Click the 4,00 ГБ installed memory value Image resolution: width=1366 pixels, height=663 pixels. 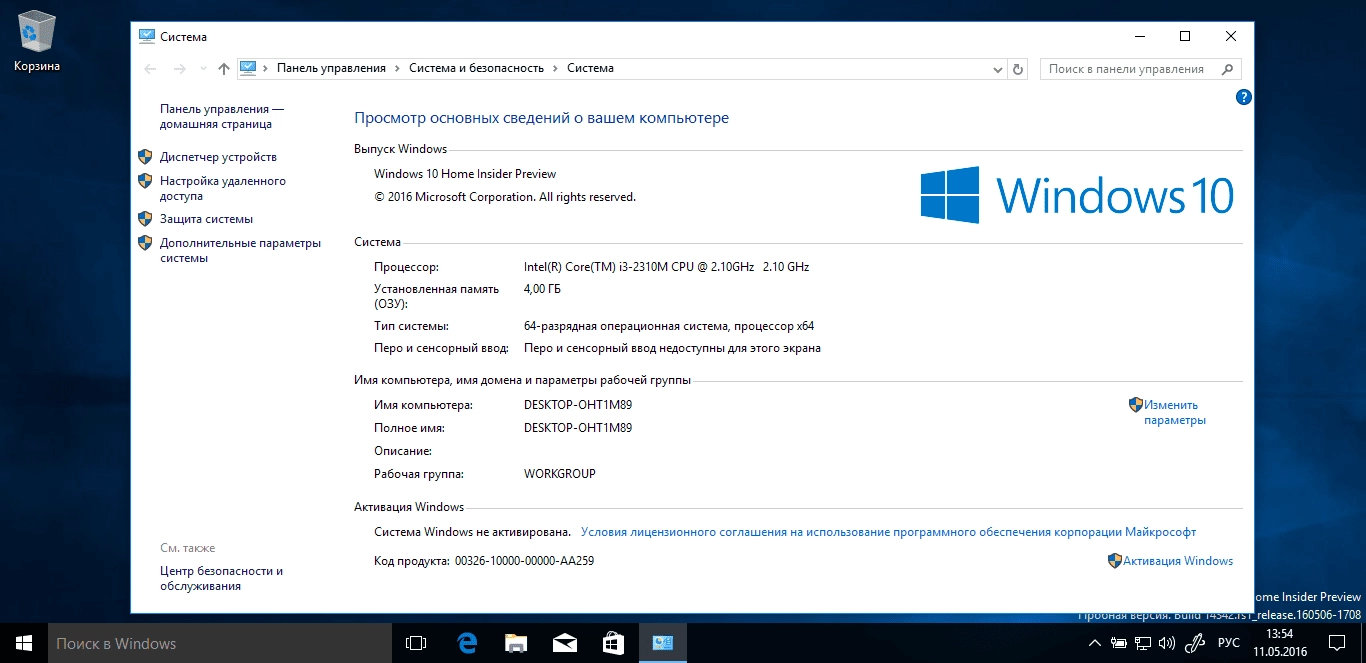tap(542, 289)
